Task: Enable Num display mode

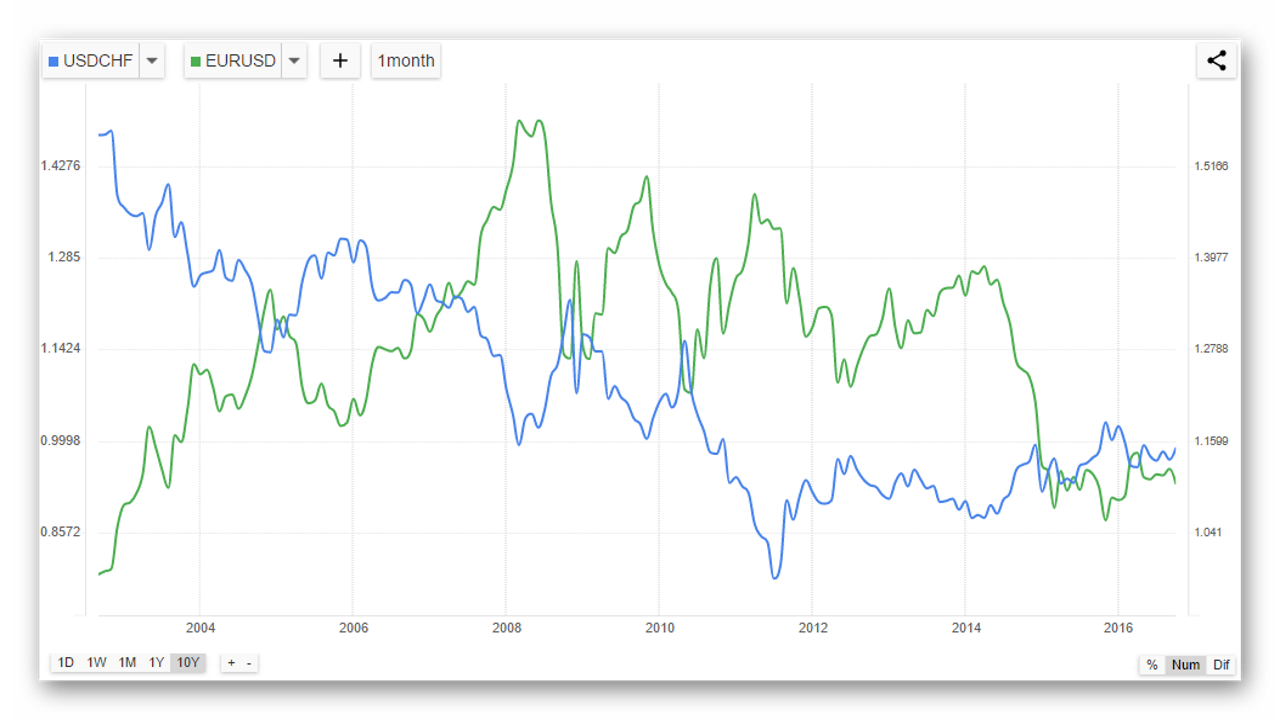Action: 1185,665
